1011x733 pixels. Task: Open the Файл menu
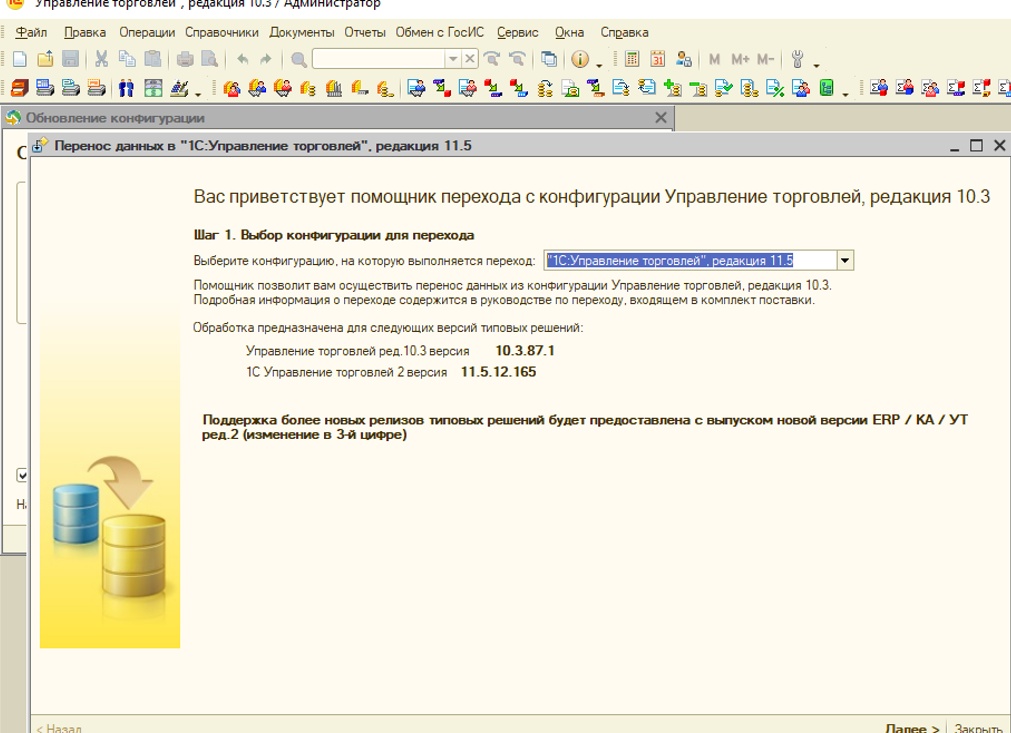pyautogui.click(x=31, y=32)
